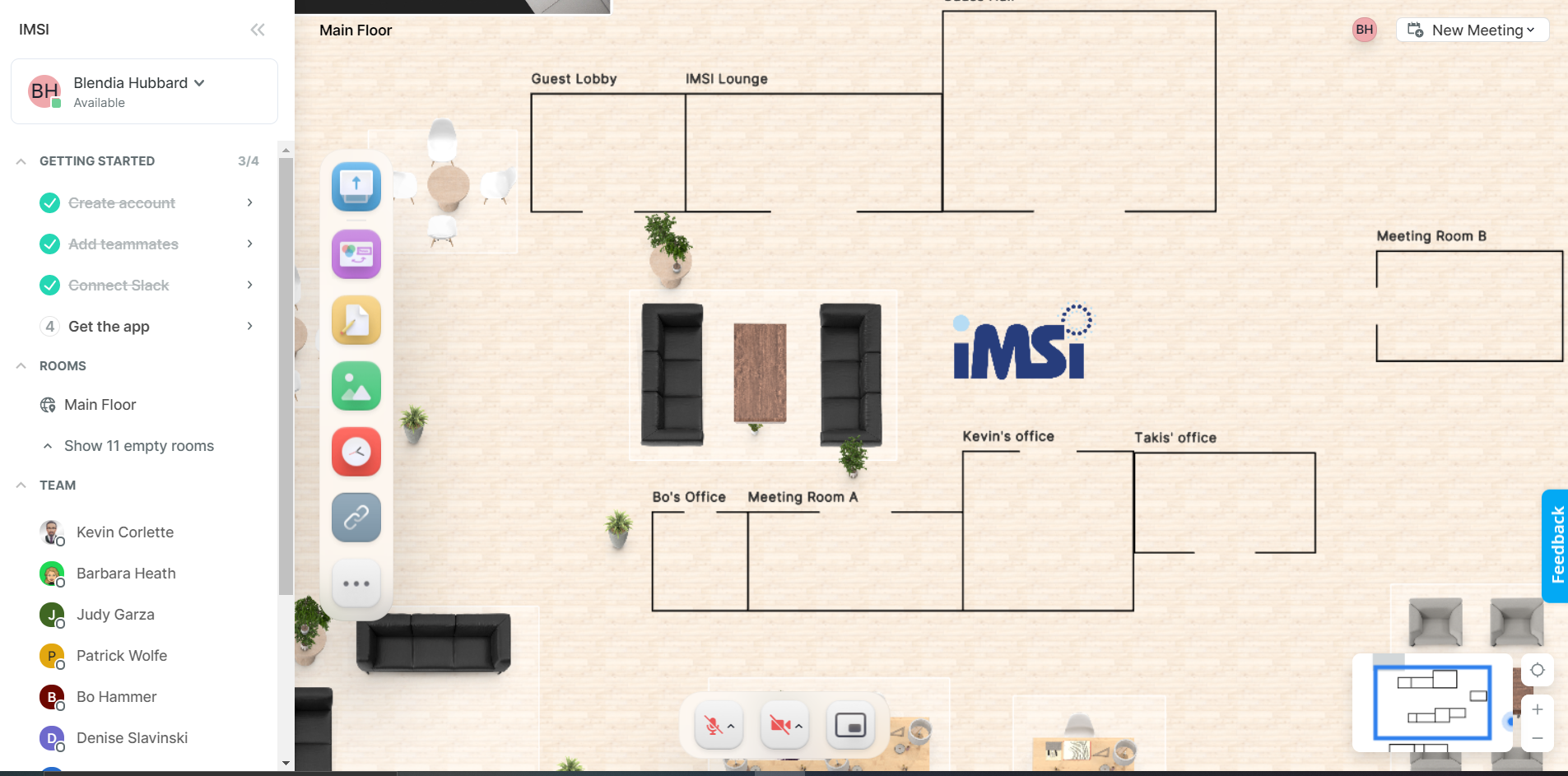1568x776 pixels.
Task: Enter the IMSI Lounge room
Action: tap(813, 152)
